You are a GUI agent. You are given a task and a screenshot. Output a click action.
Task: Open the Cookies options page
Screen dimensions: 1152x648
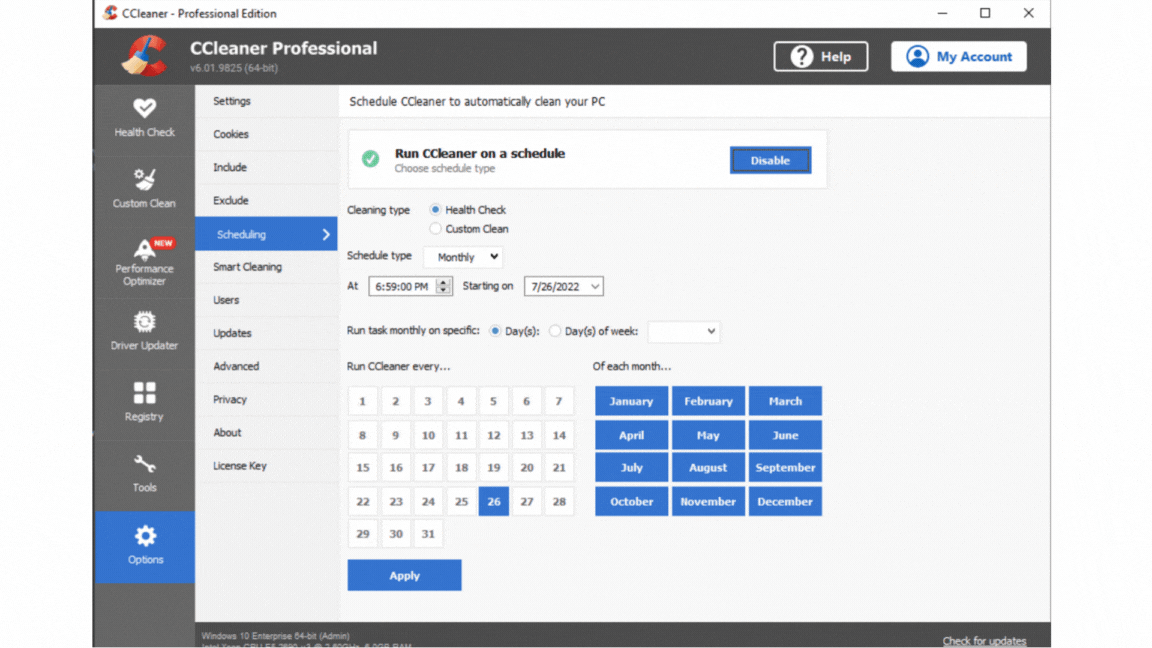coord(266,134)
